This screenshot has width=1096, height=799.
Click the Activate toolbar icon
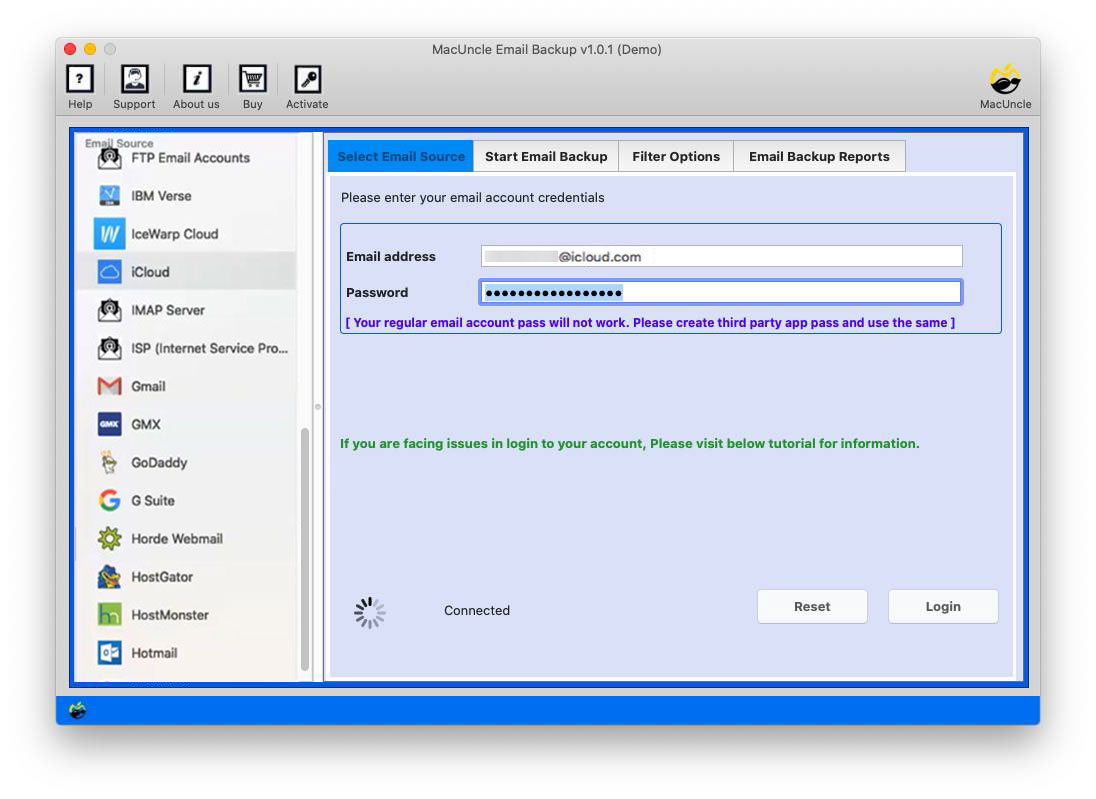[x=307, y=85]
